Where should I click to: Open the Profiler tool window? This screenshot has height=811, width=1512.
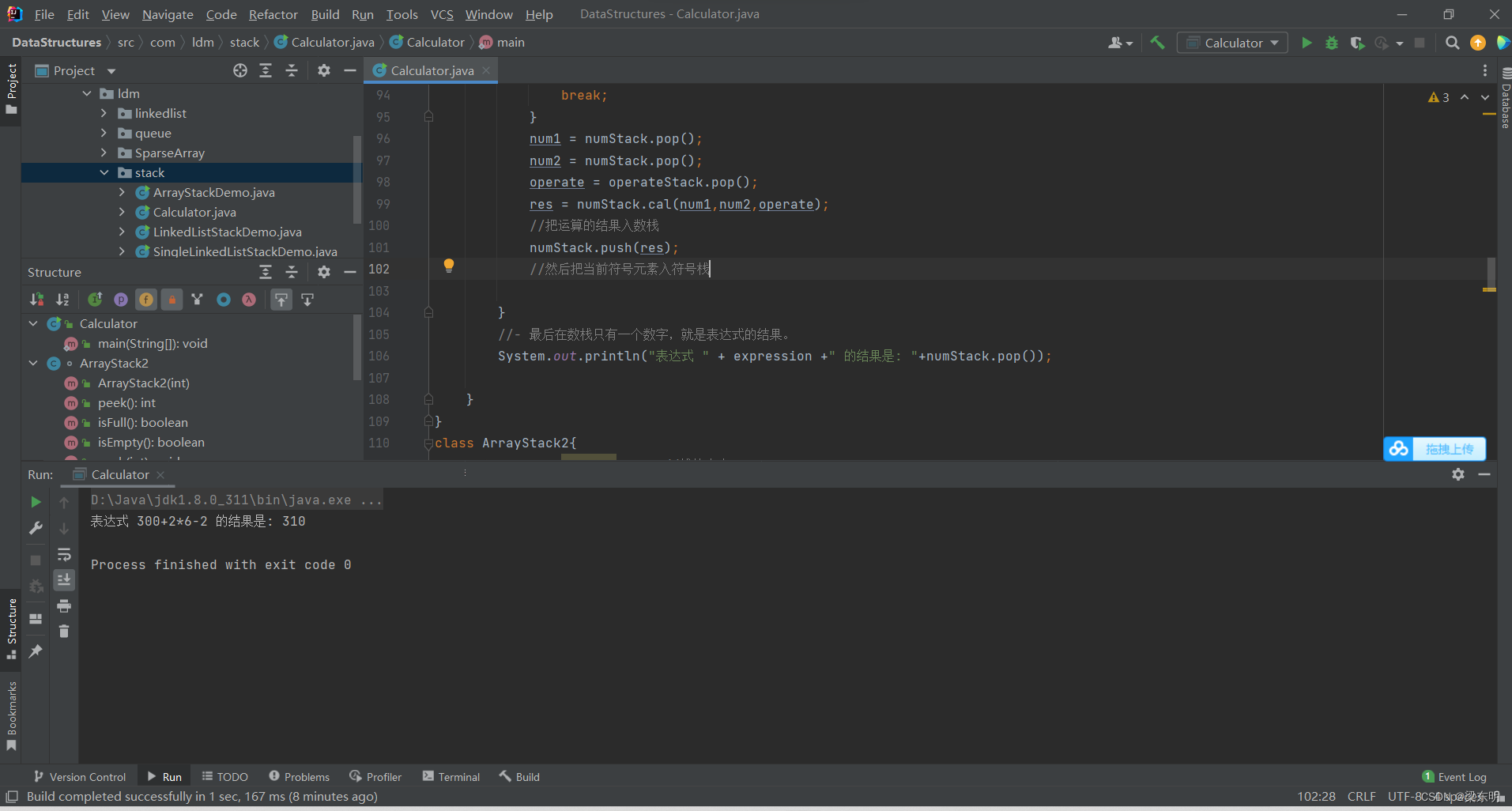375,776
